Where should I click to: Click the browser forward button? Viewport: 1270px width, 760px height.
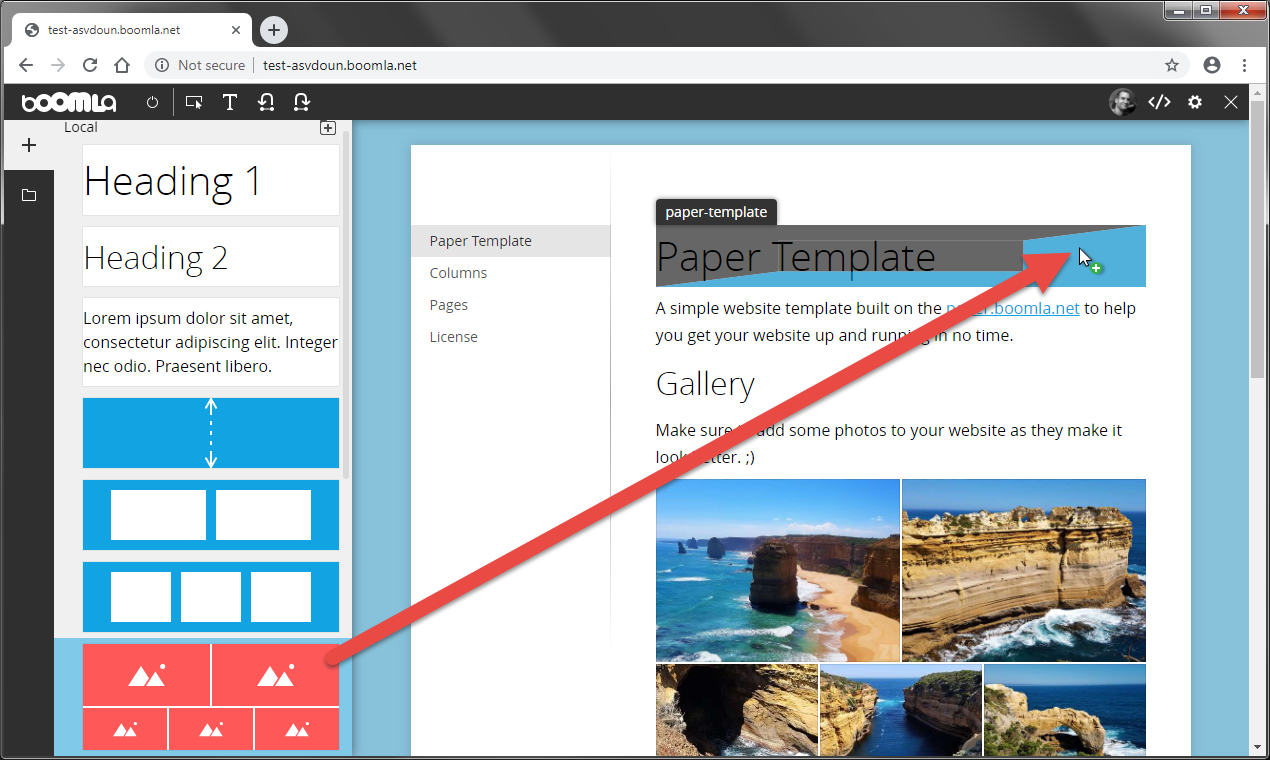point(58,65)
